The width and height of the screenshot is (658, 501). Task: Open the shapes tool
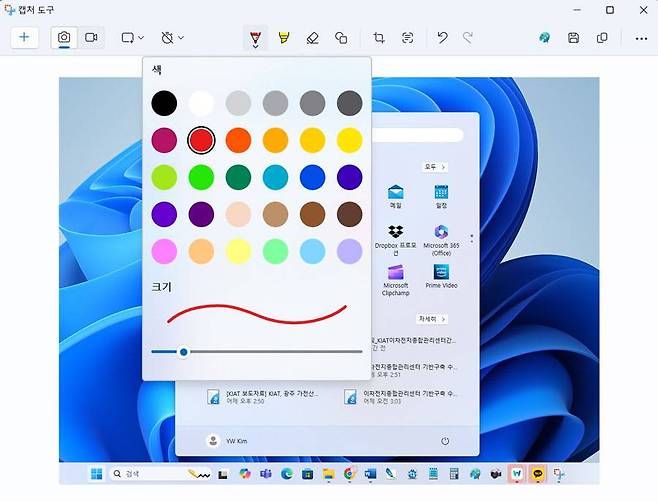(x=341, y=38)
